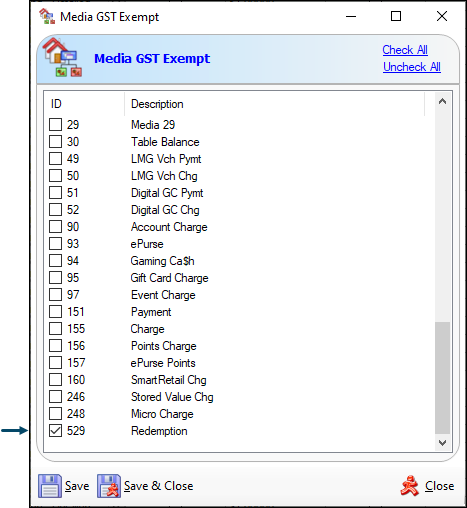Click the scrollbar down arrow

click(x=442, y=443)
